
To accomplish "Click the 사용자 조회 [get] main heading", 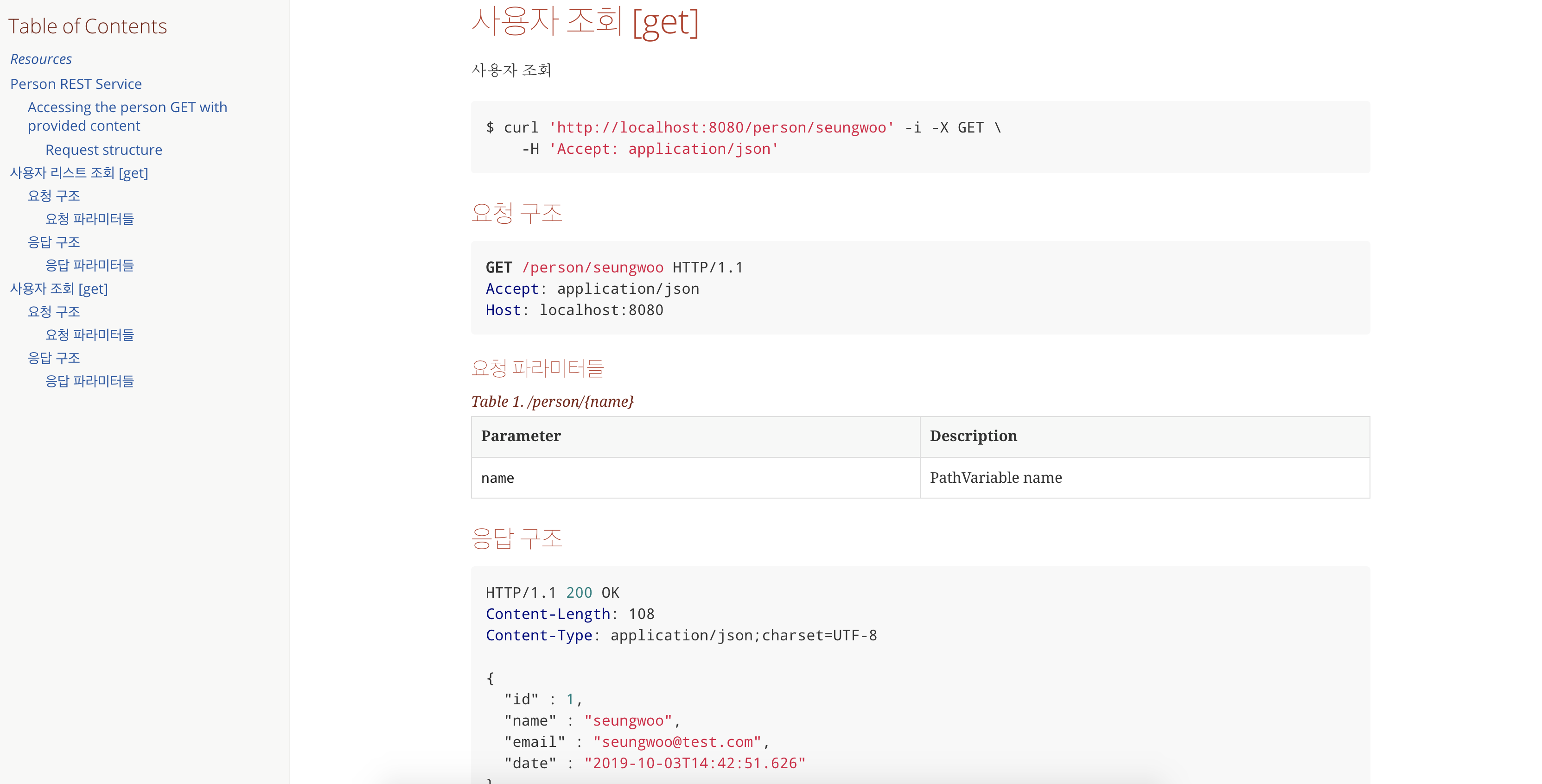I will (585, 21).
